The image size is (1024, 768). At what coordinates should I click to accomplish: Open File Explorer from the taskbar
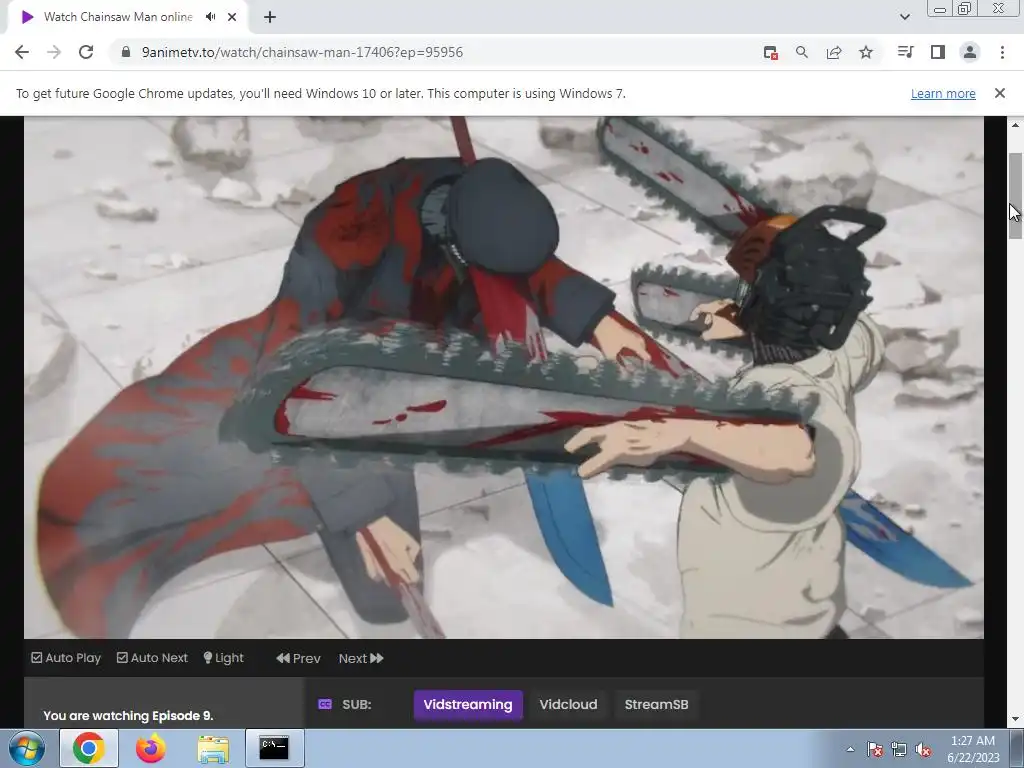(213, 748)
